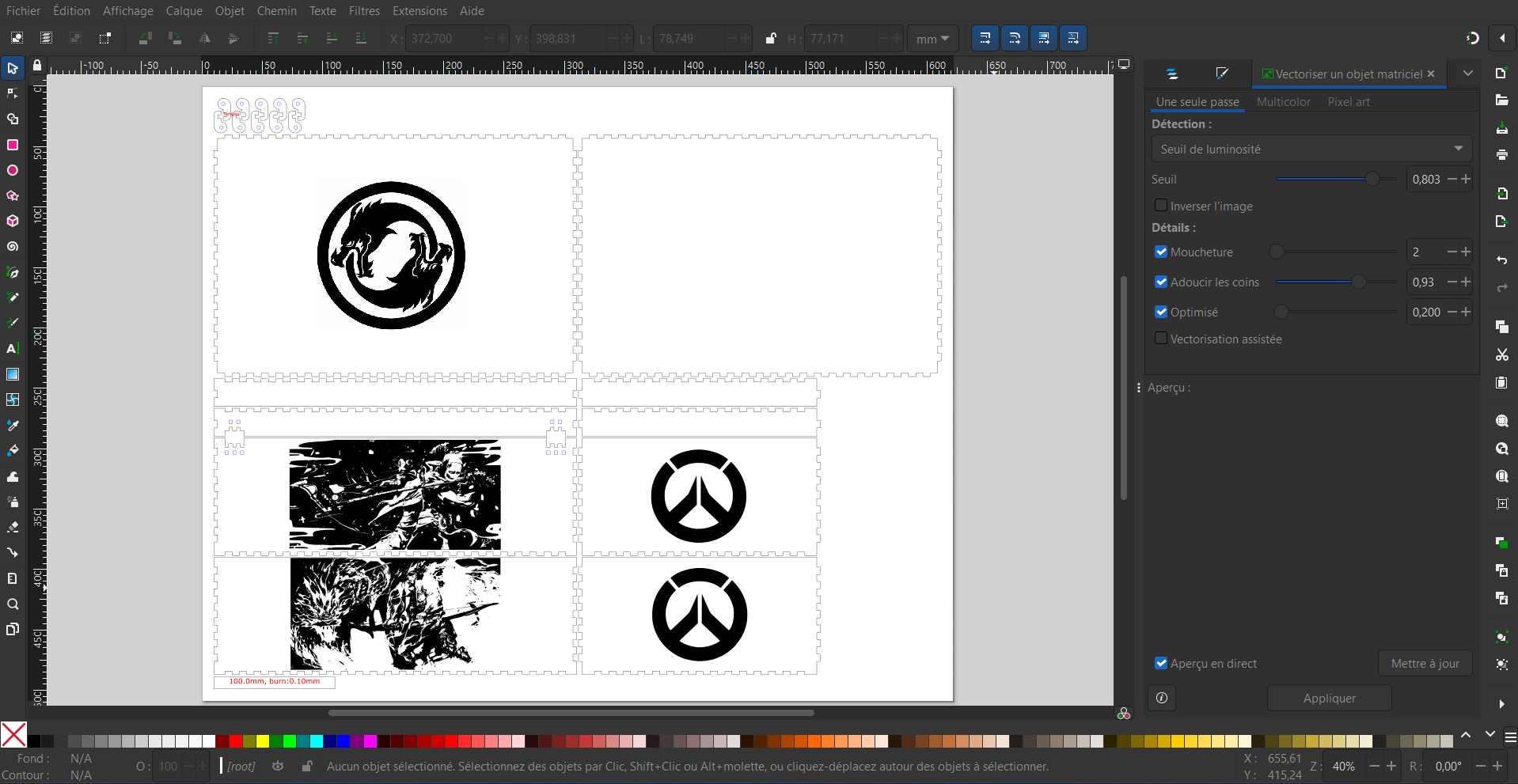Toggle the snapping icon at top right
This screenshot has height=784, width=1518.
1472,38
